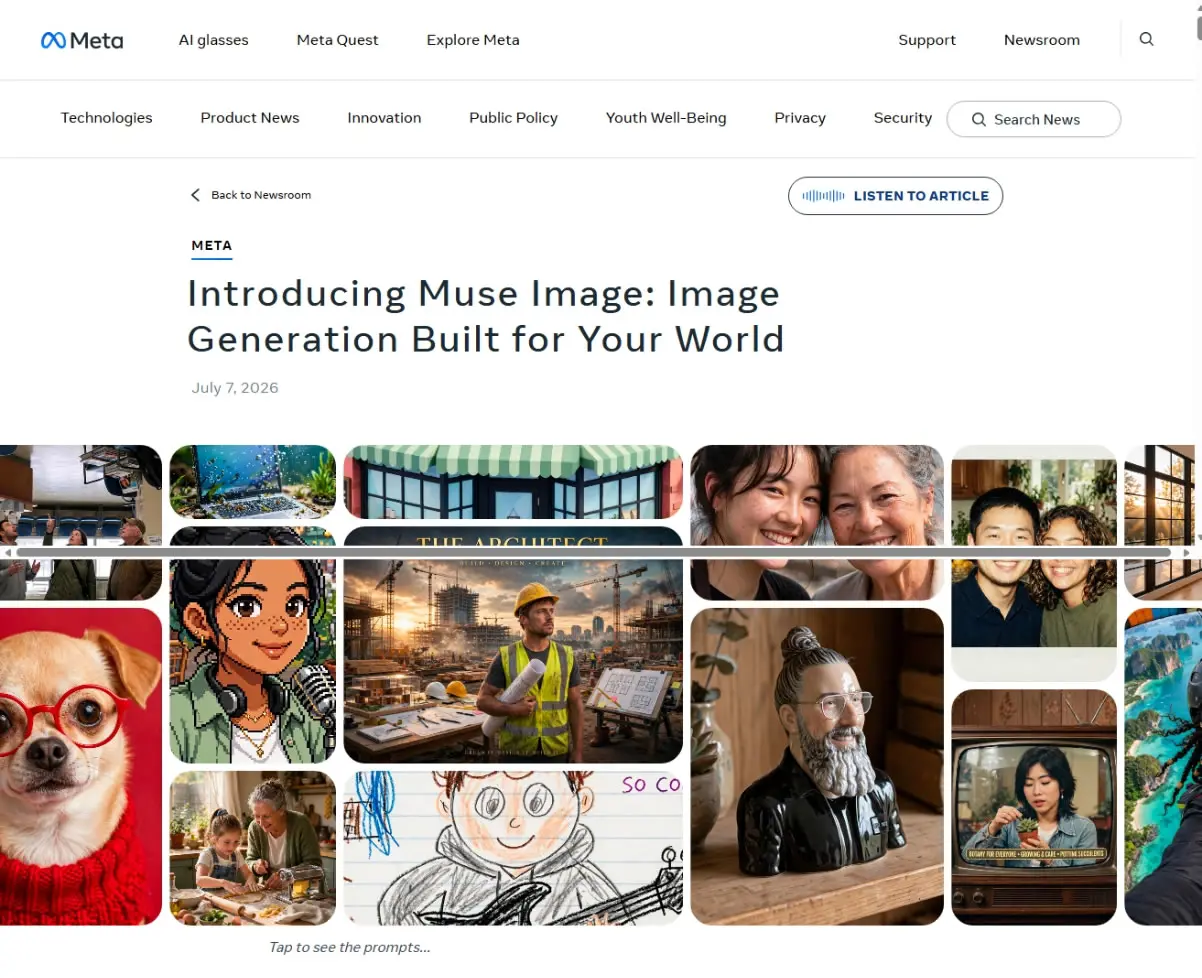Click the Meta logo
This screenshot has height=978, width=1202.
[82, 40]
